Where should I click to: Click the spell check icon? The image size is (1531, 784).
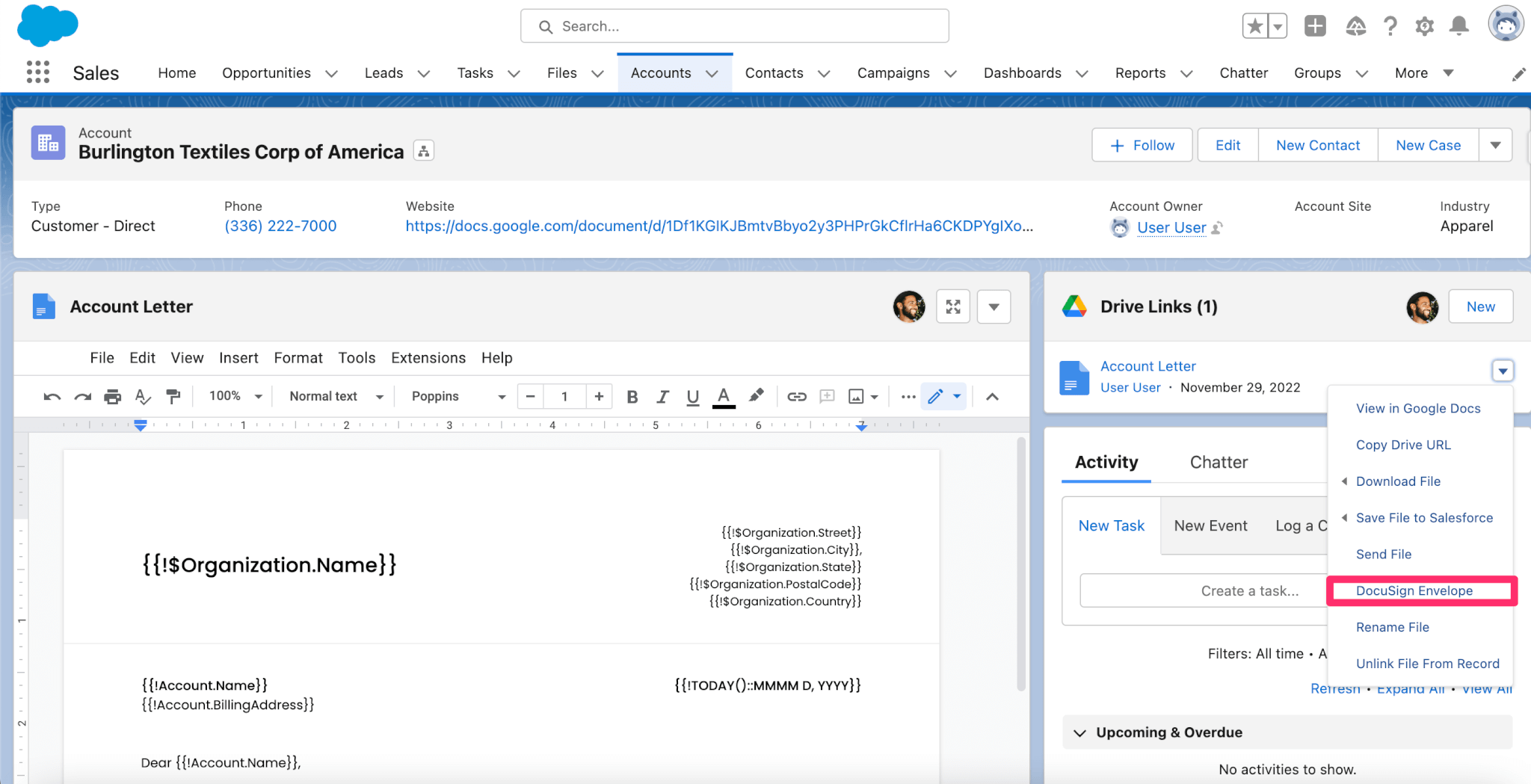pos(143,397)
